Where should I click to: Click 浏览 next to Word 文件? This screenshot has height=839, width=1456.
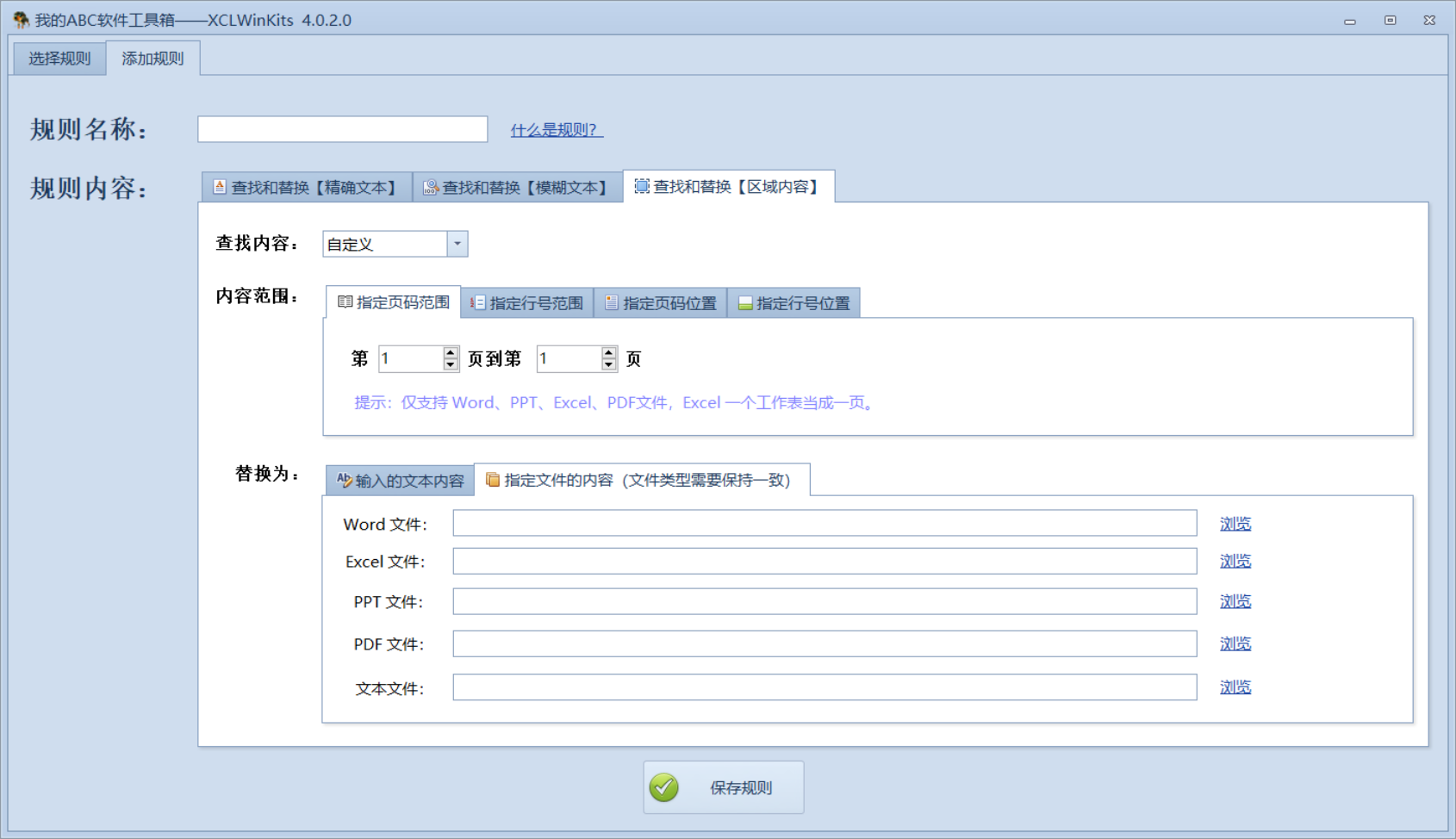(1235, 523)
